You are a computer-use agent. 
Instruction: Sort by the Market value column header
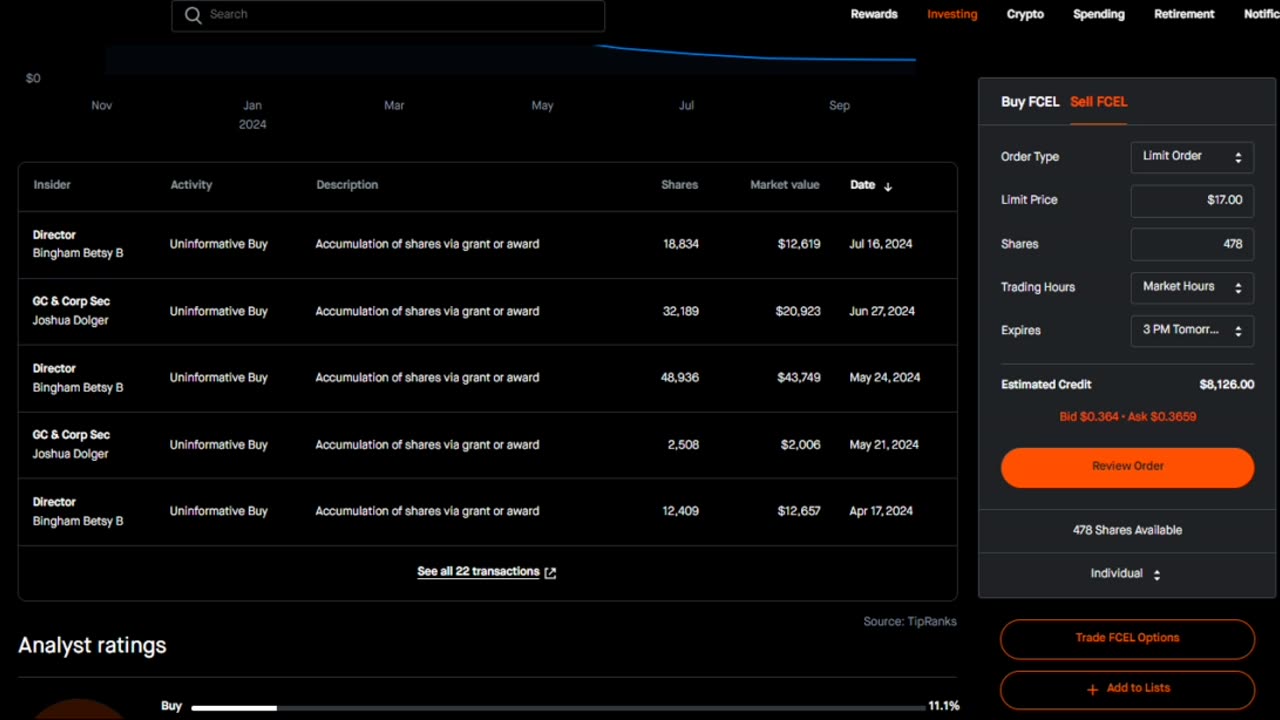tap(784, 185)
